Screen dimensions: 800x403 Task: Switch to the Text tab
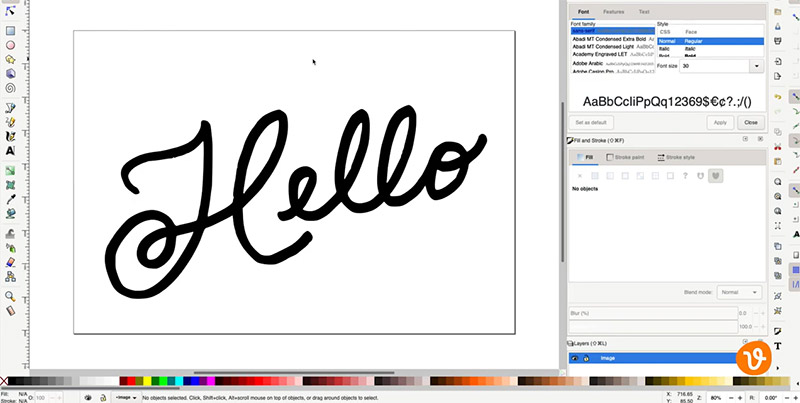point(644,12)
